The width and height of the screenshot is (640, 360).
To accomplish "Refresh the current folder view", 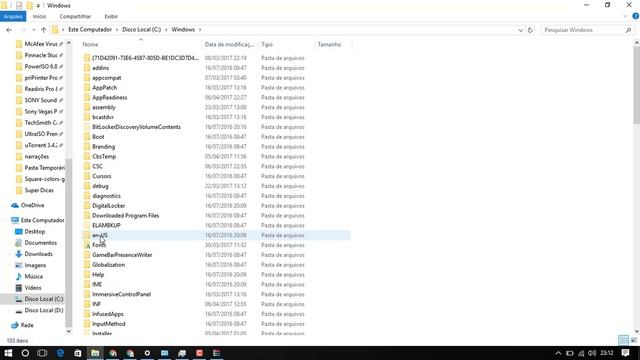I will [x=530, y=30].
